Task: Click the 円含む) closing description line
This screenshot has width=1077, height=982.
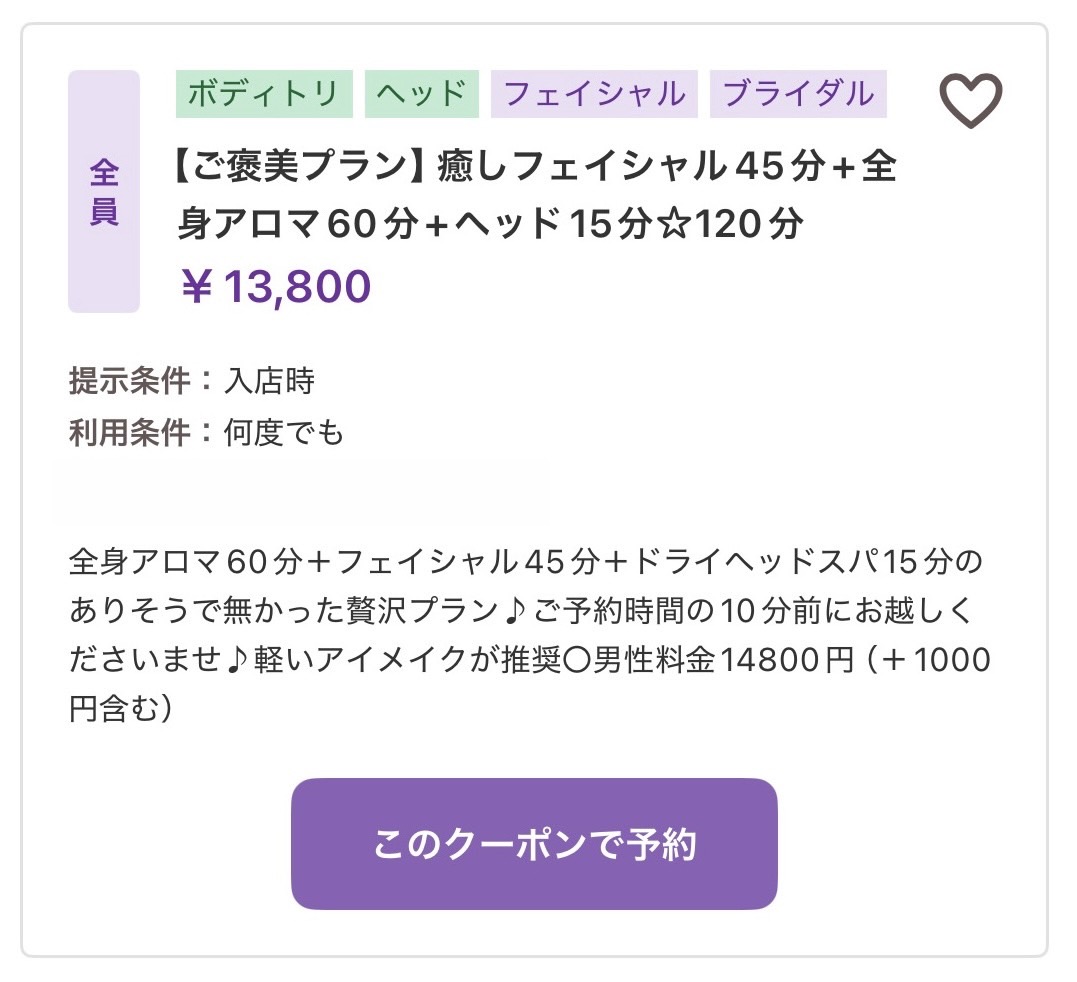Action: coord(121,709)
